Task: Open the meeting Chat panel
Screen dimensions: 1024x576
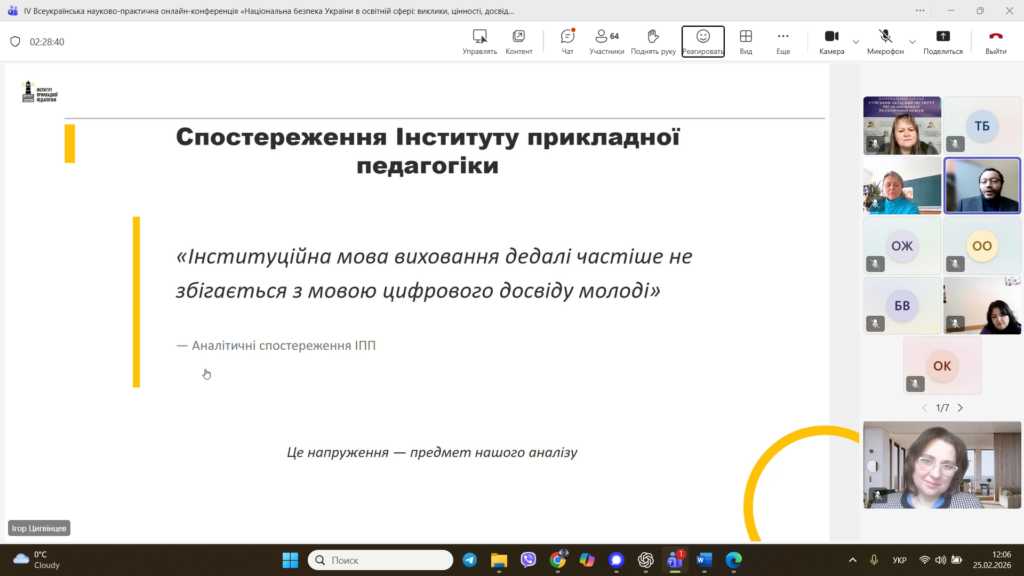Action: tap(567, 41)
